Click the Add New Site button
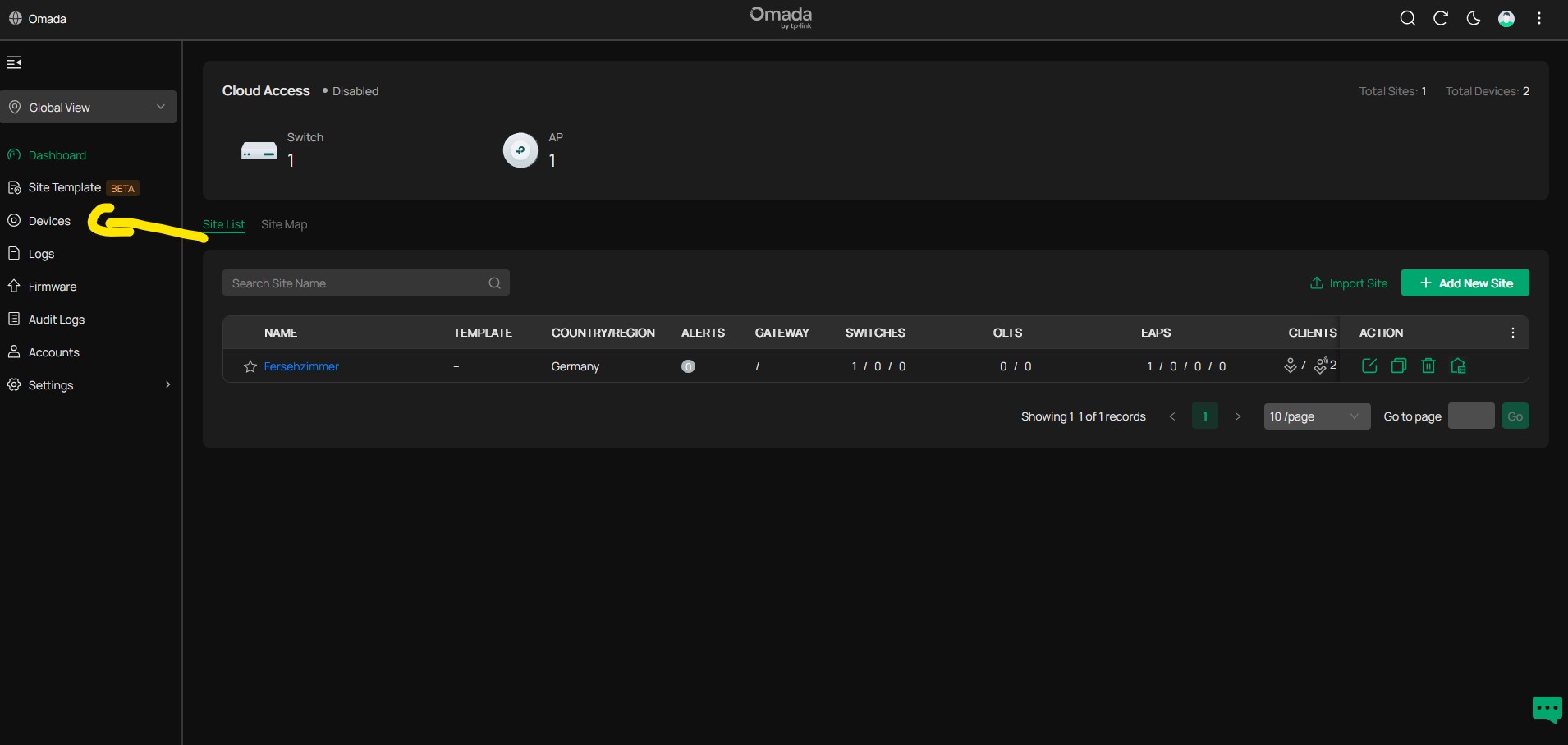Image resolution: width=1568 pixels, height=745 pixels. (x=1465, y=283)
